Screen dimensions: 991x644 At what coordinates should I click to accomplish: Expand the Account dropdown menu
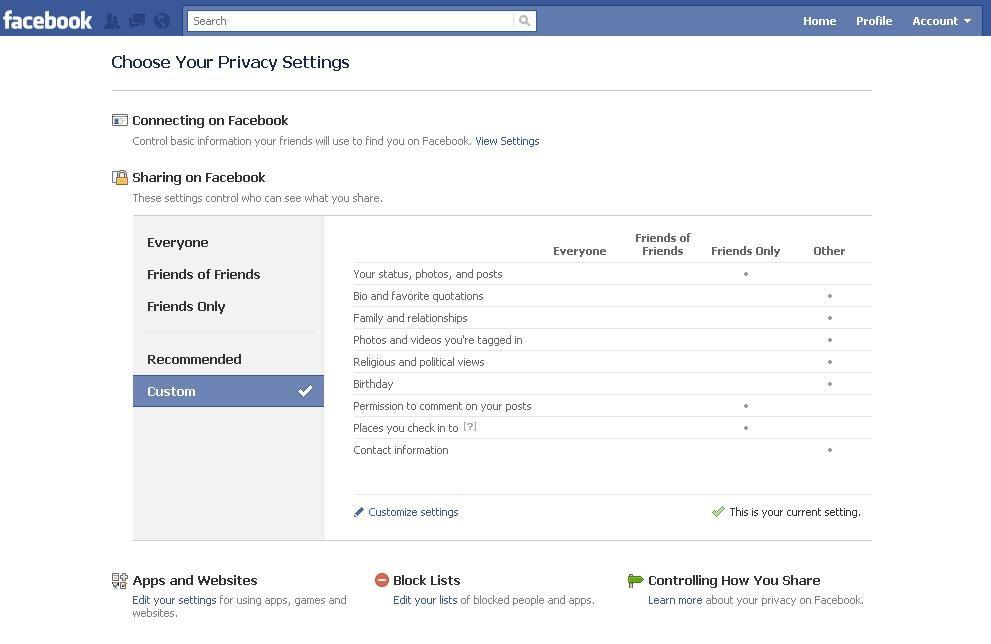tap(940, 21)
